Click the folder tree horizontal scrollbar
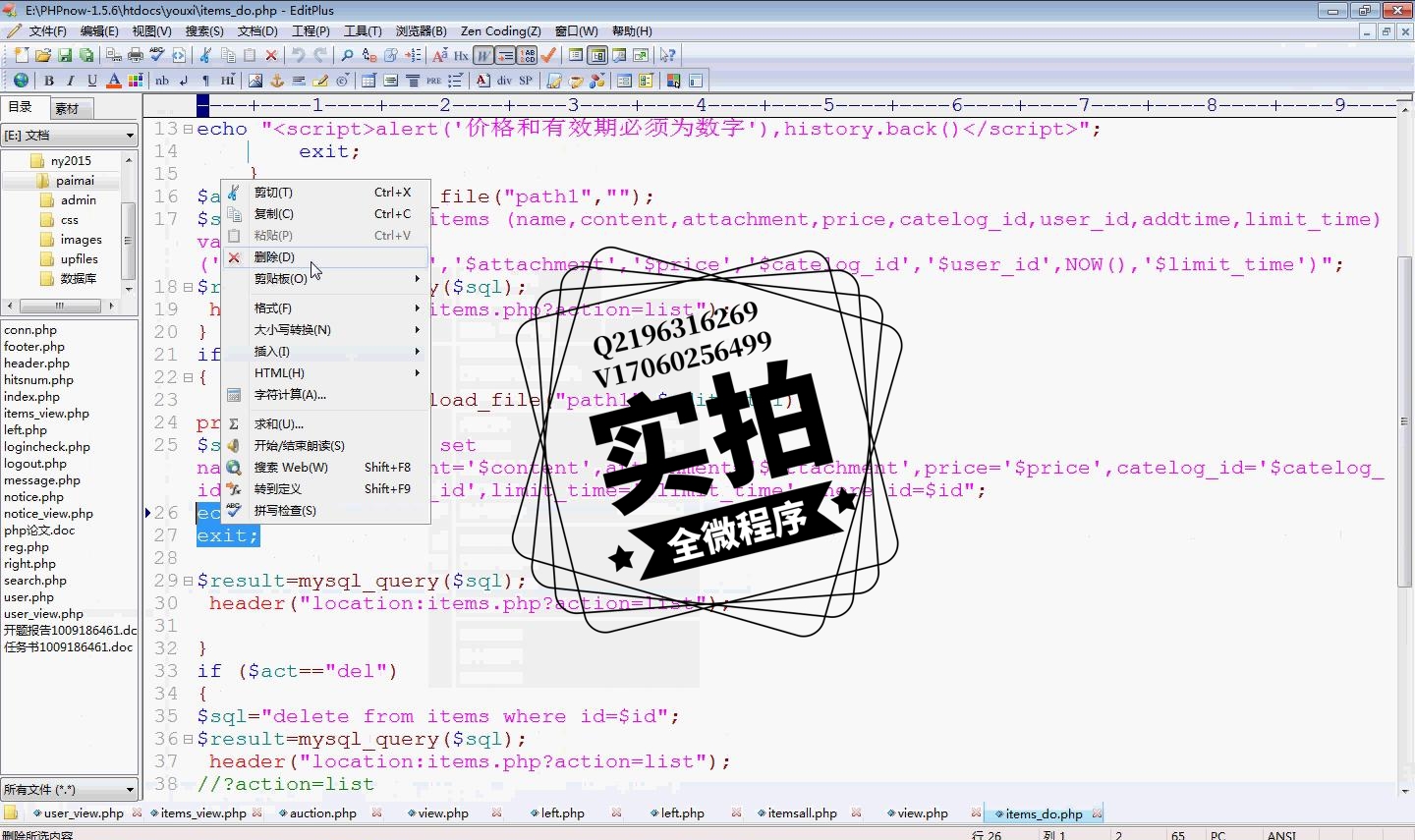 coord(61,307)
